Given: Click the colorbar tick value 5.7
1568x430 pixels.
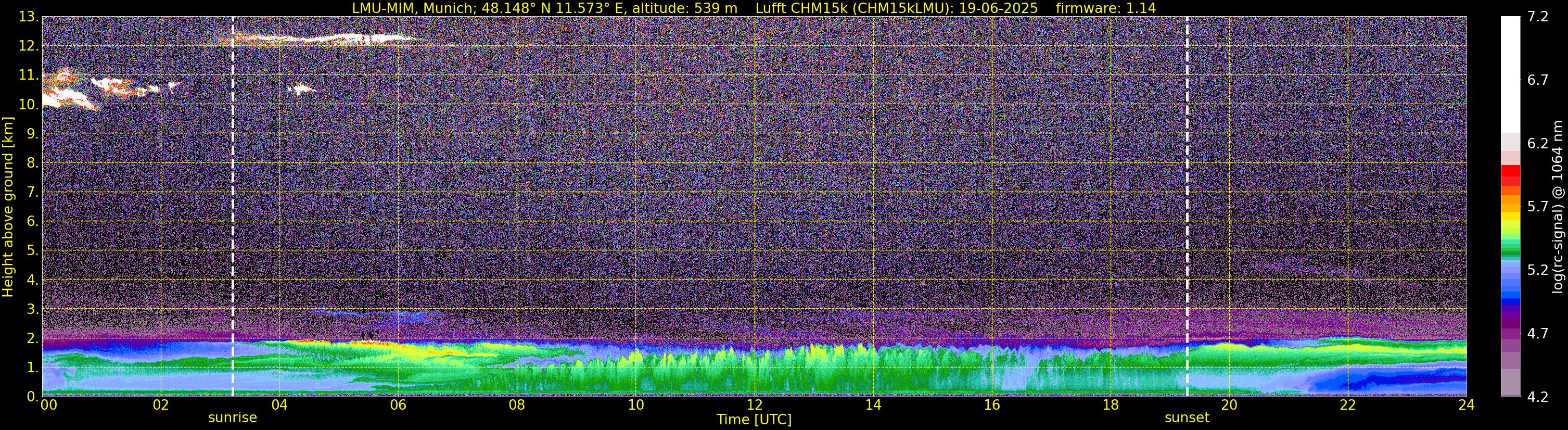Looking at the screenshot, I should (x=1538, y=207).
